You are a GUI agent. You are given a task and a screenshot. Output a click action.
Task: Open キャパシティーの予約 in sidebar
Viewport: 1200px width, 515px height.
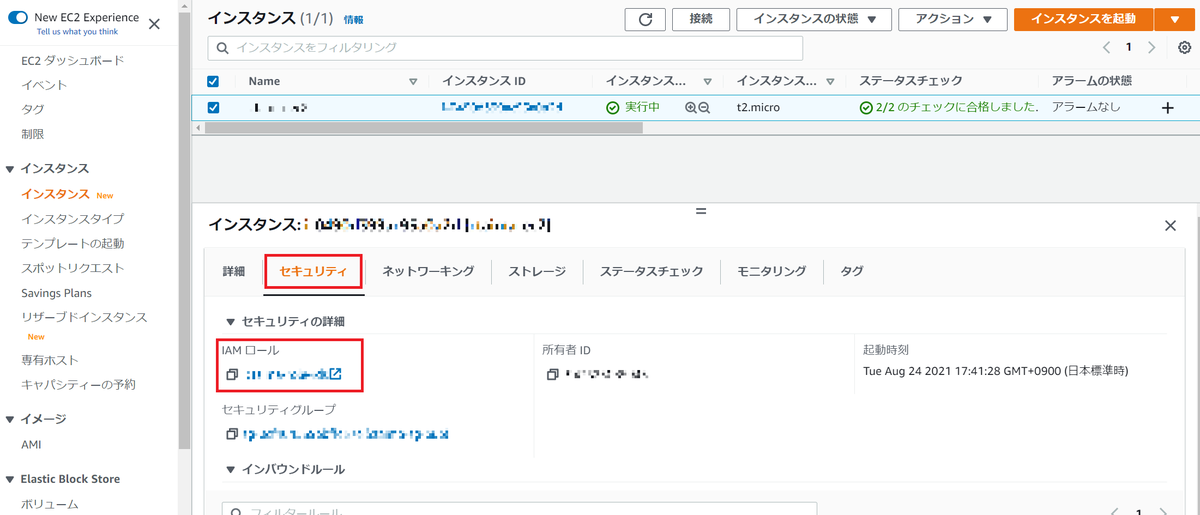pos(78,384)
